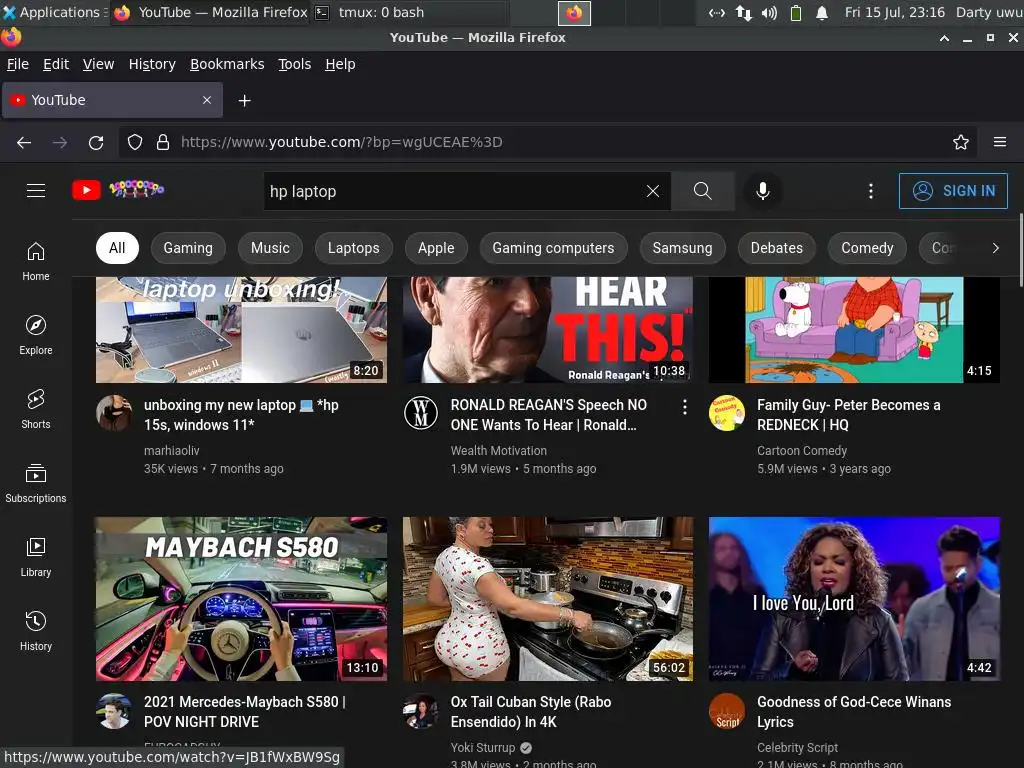Go back with Firefox back arrow
The width and height of the screenshot is (1024, 768).
[x=24, y=142]
